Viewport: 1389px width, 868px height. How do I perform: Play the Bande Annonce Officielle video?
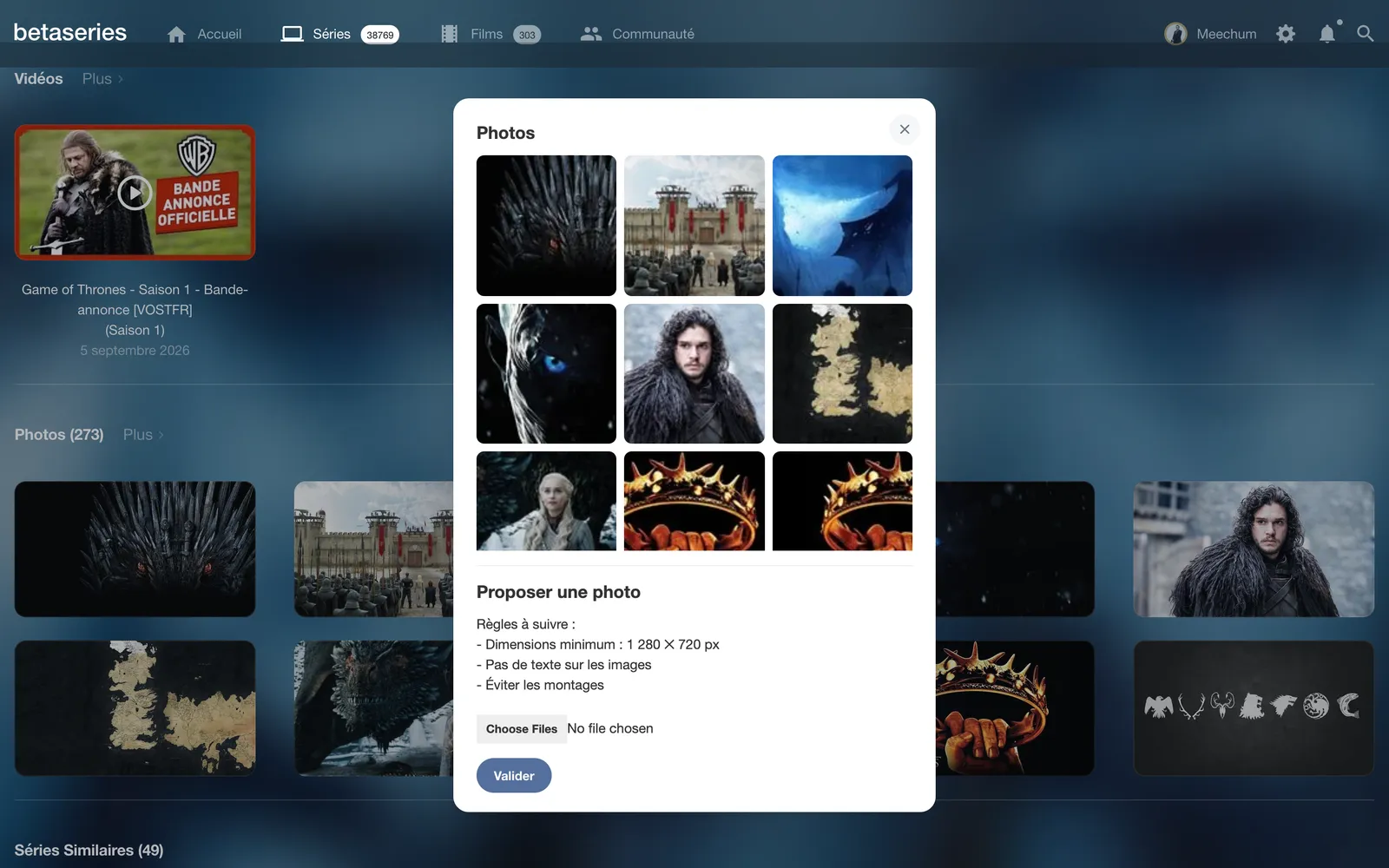[135, 193]
